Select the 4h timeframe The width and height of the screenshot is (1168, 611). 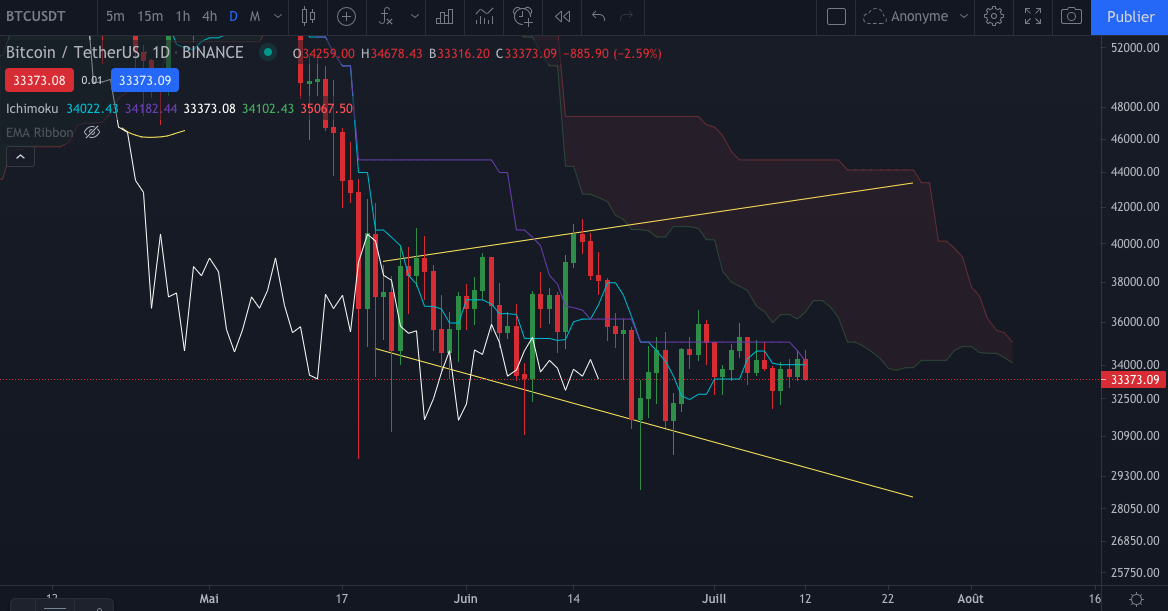(x=209, y=17)
